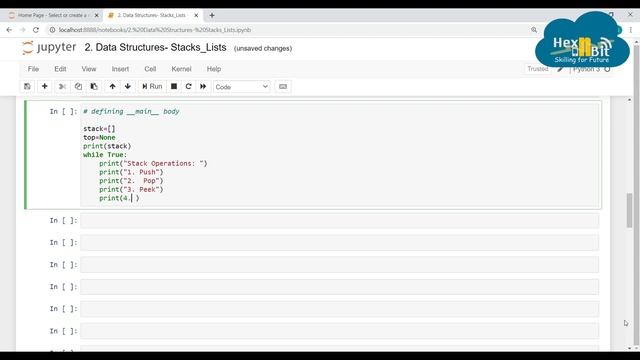
Task: Click the '# defining __main__ body' comment
Action: [x=131, y=111]
